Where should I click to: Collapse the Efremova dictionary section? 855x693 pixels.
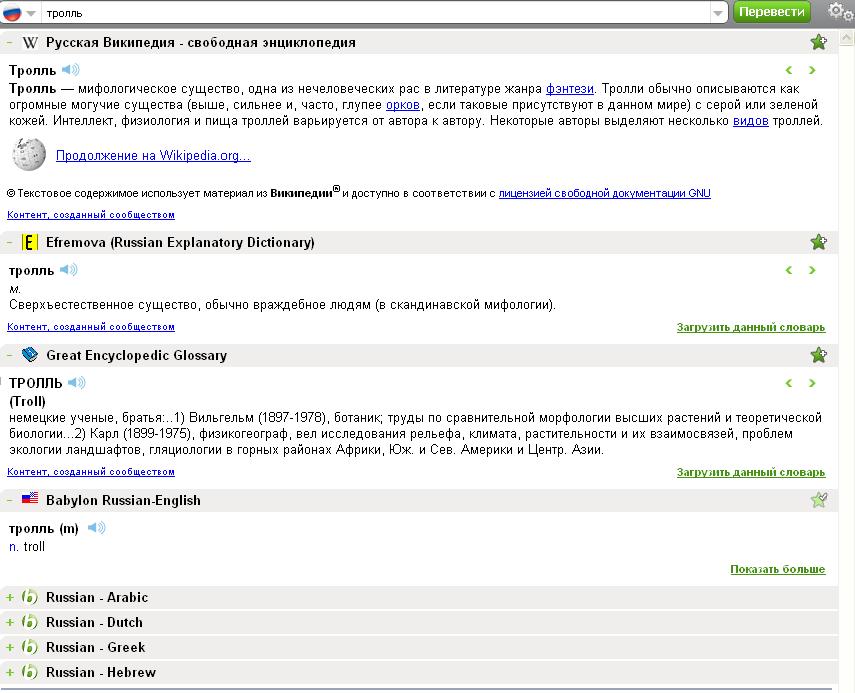point(9,243)
